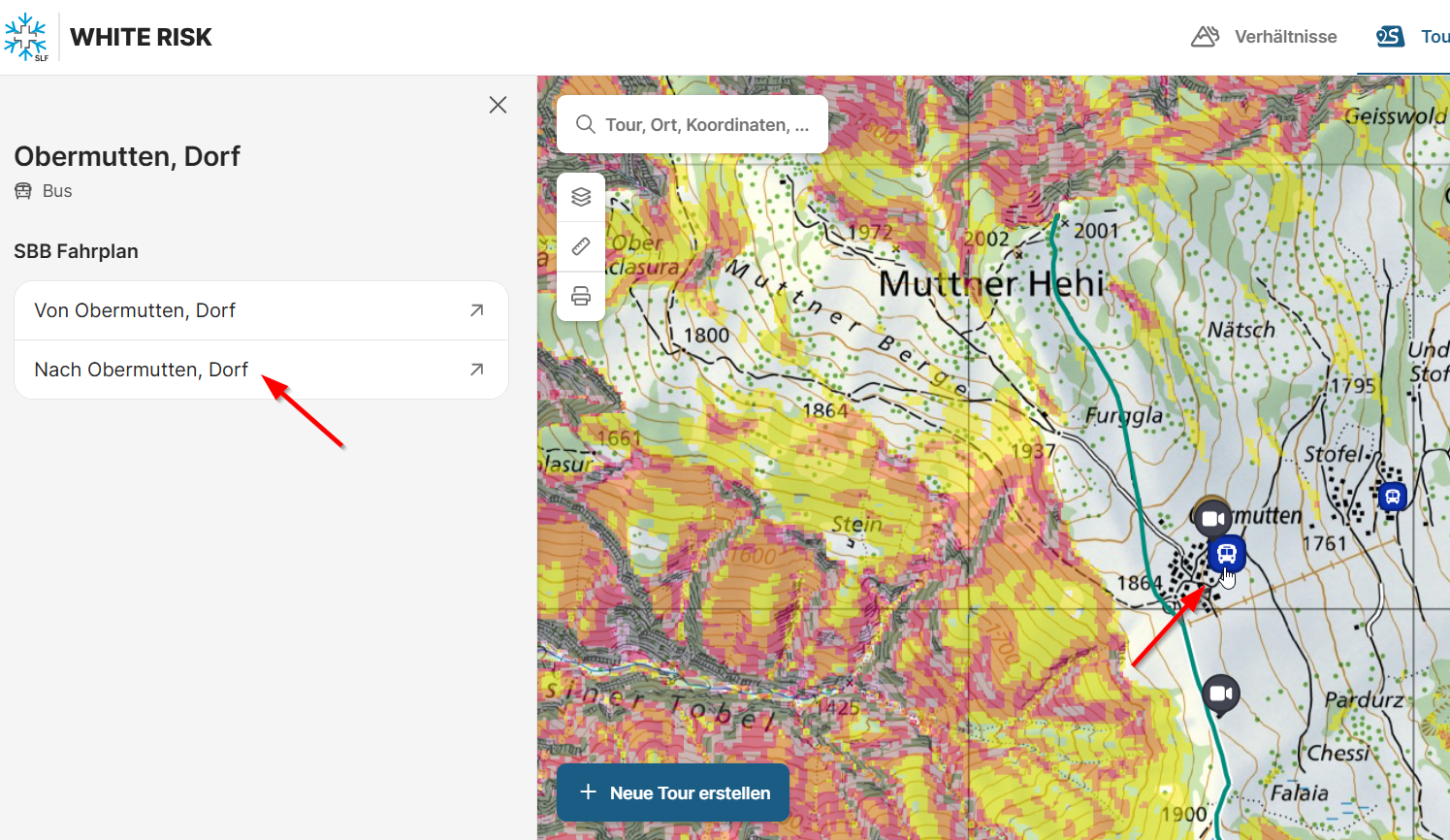Click the external arrow on Von Obermutten row

[x=476, y=310]
